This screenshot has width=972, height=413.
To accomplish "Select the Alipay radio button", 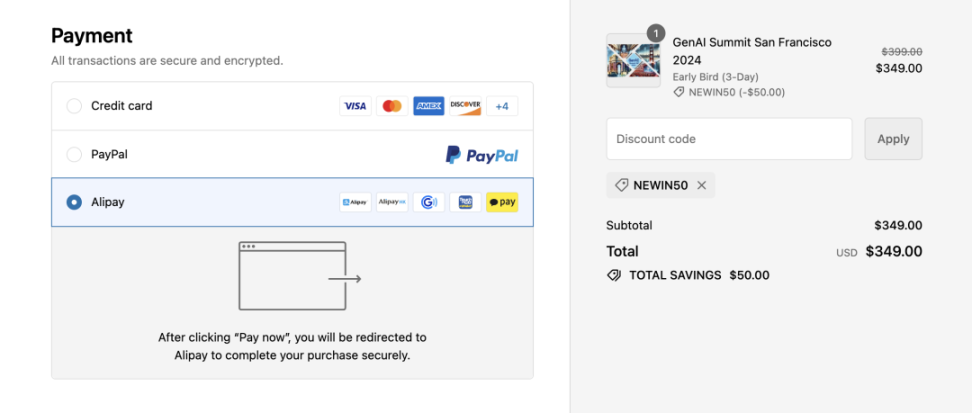I will pos(74,202).
